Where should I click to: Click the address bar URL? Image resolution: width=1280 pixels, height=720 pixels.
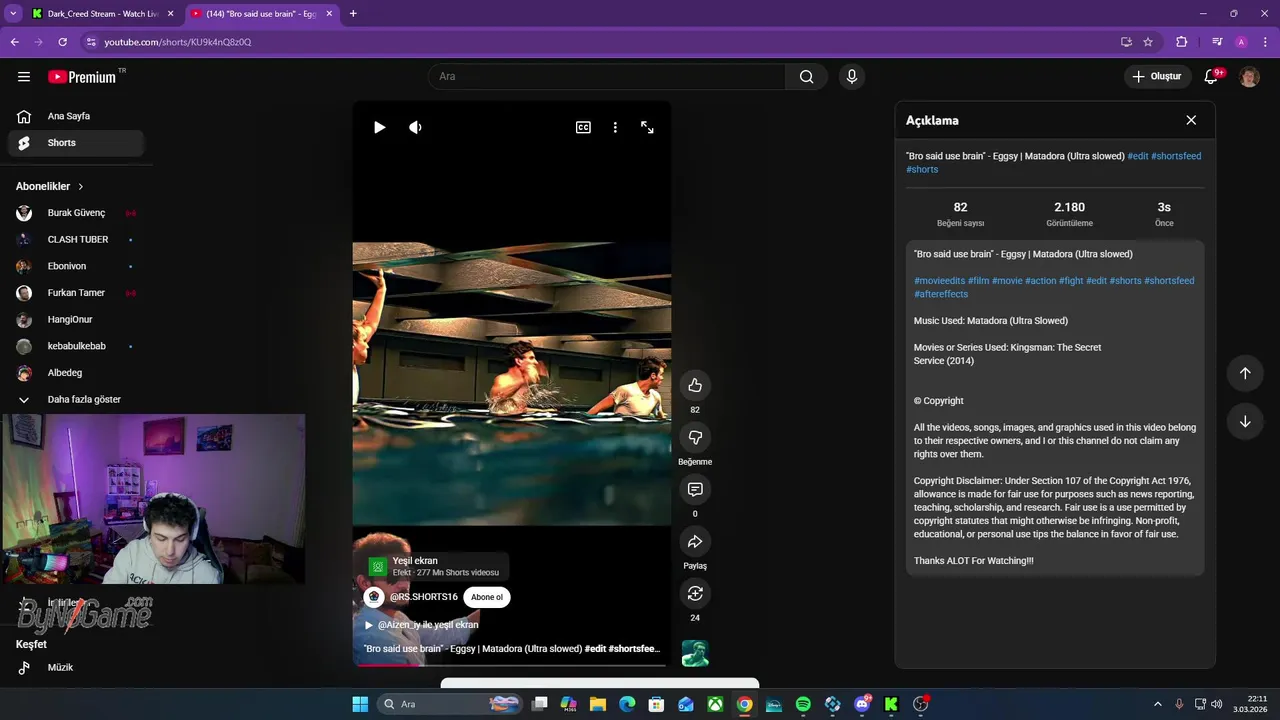pyautogui.click(x=177, y=42)
